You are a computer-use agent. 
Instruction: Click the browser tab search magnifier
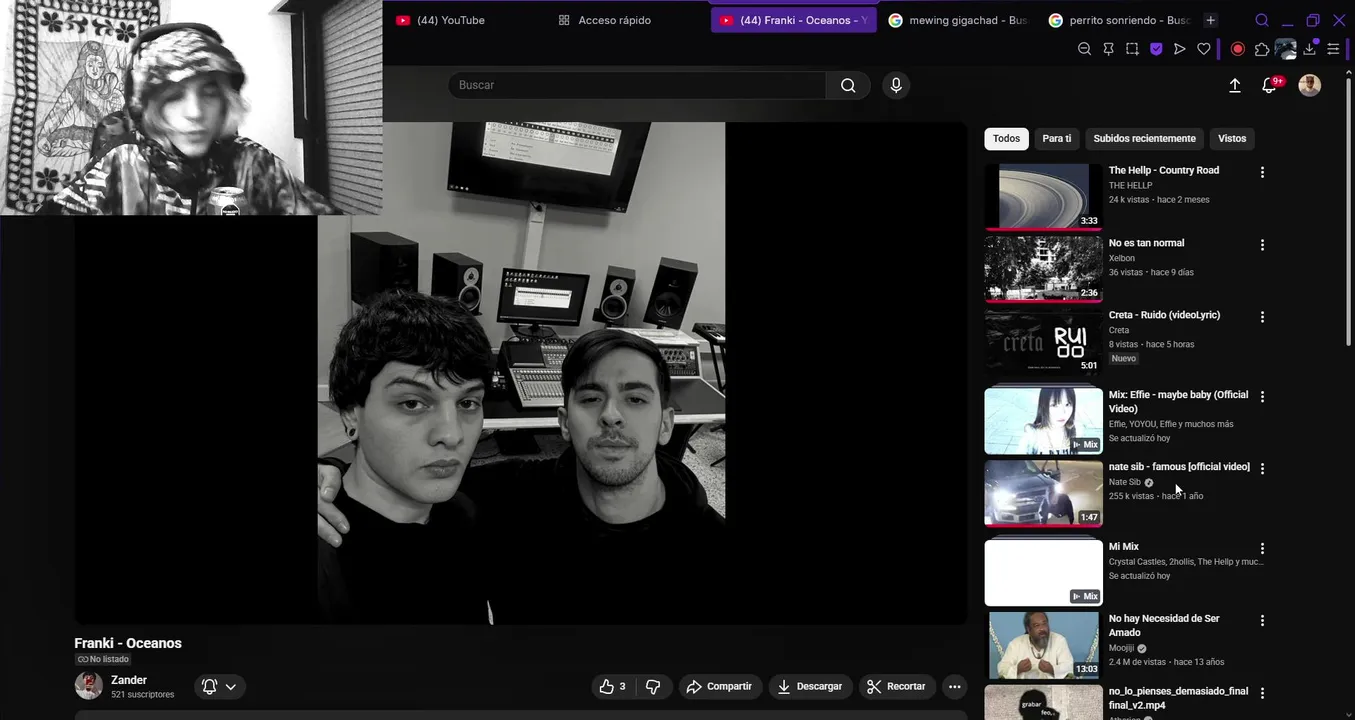[1262, 20]
